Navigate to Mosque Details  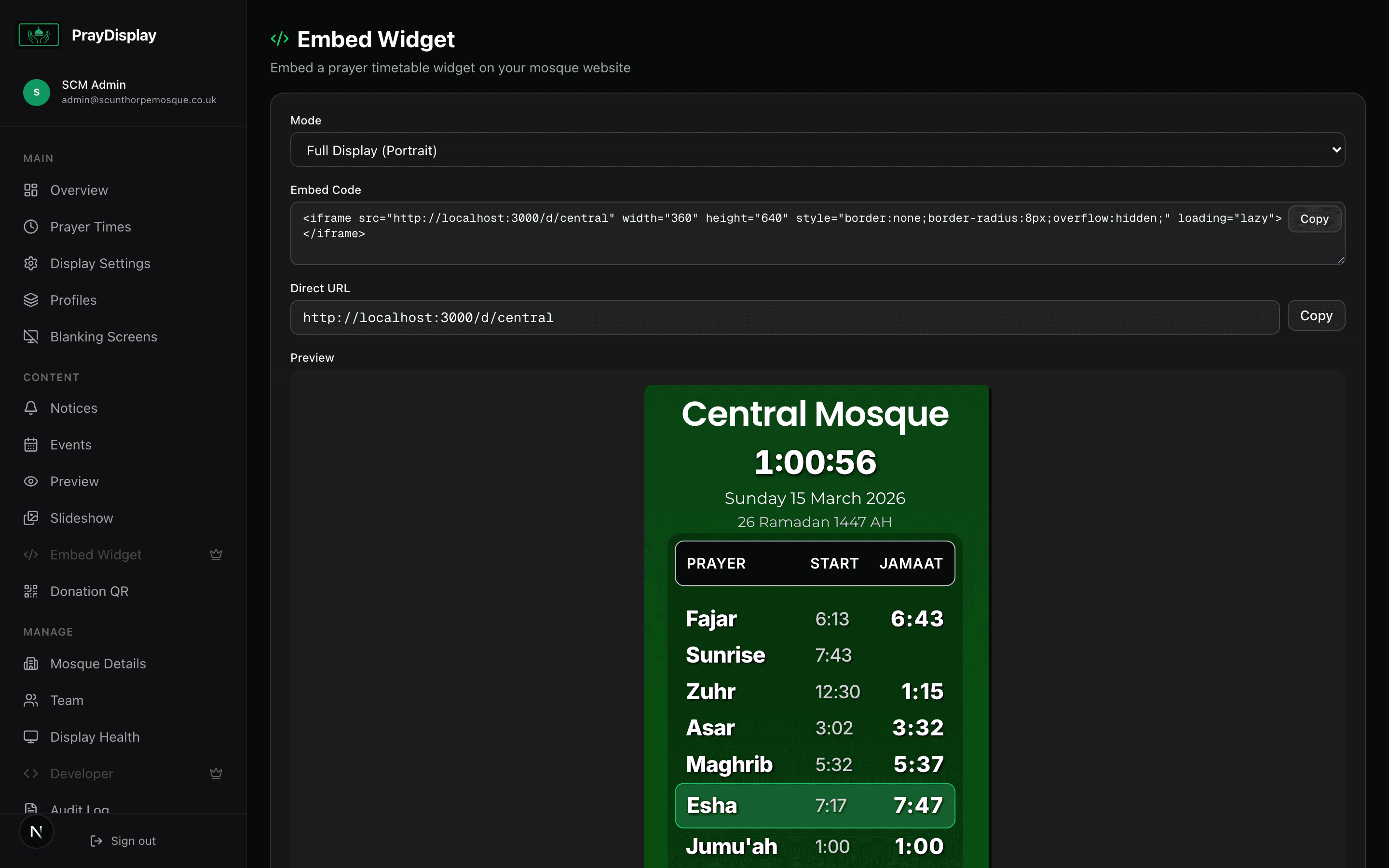[97, 664]
